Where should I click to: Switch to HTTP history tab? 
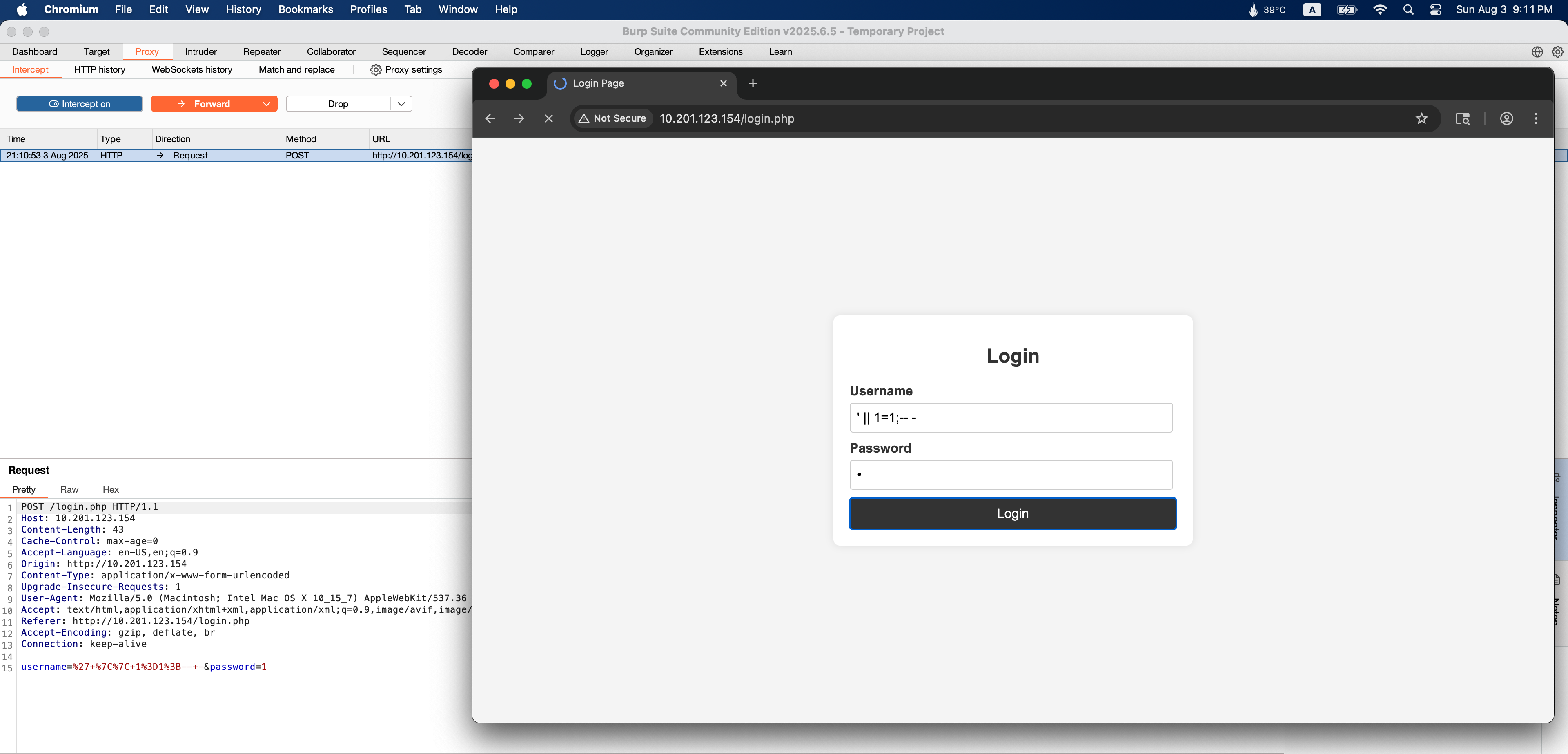(100, 70)
